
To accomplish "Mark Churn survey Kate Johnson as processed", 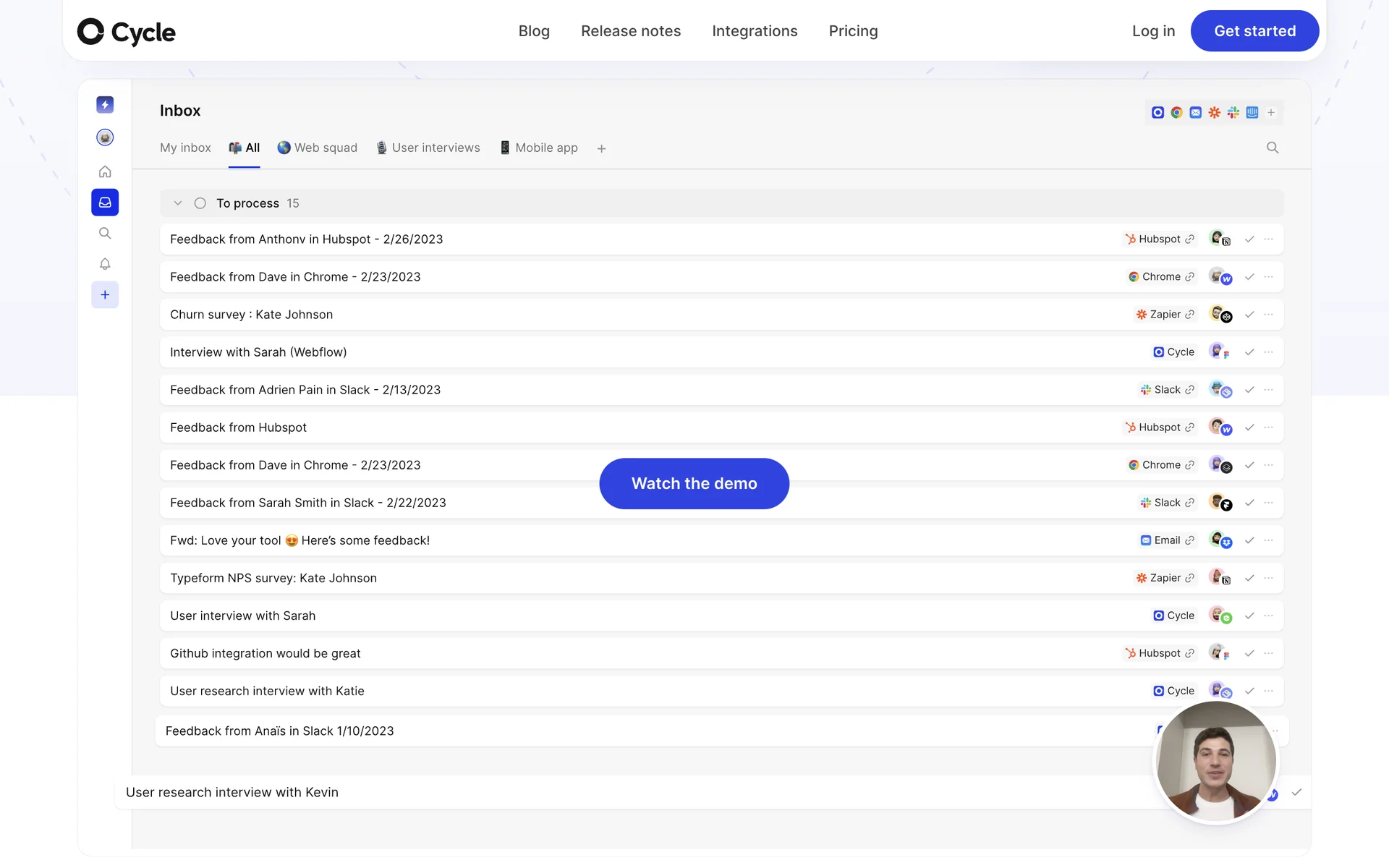I will coord(1249,315).
